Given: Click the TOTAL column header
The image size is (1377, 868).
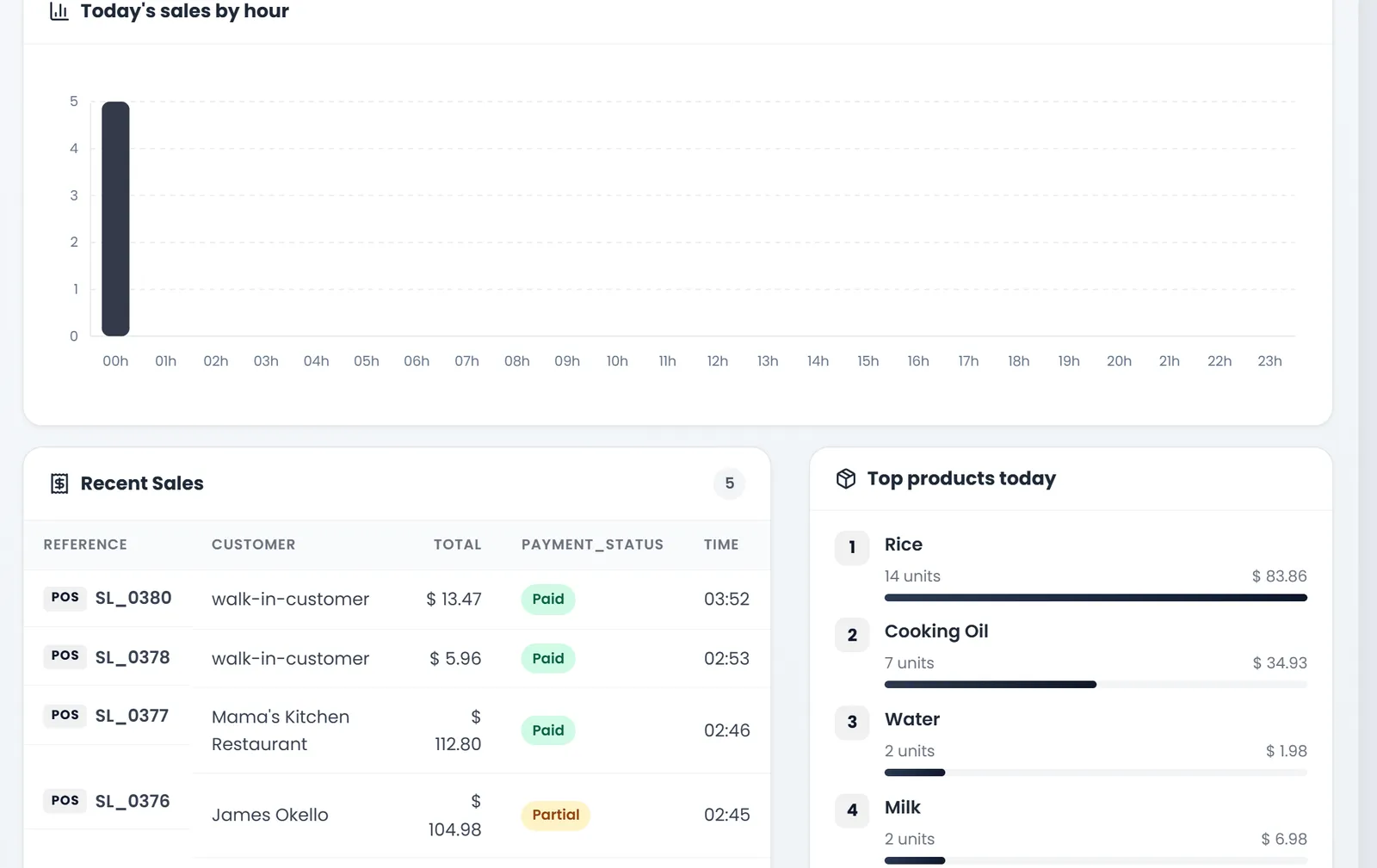Looking at the screenshot, I should pos(458,545).
